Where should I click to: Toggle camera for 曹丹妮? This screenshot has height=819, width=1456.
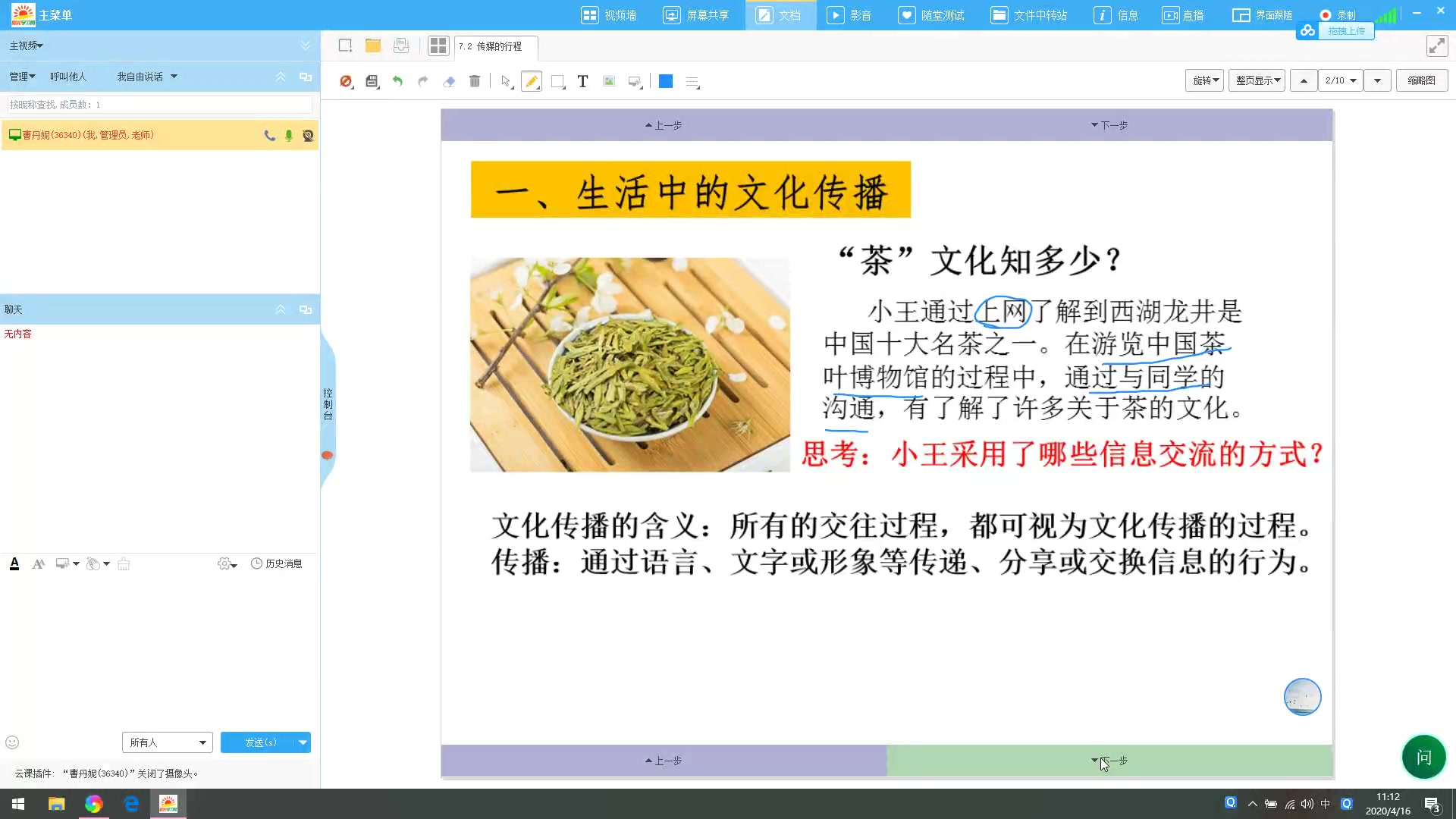pyautogui.click(x=308, y=136)
